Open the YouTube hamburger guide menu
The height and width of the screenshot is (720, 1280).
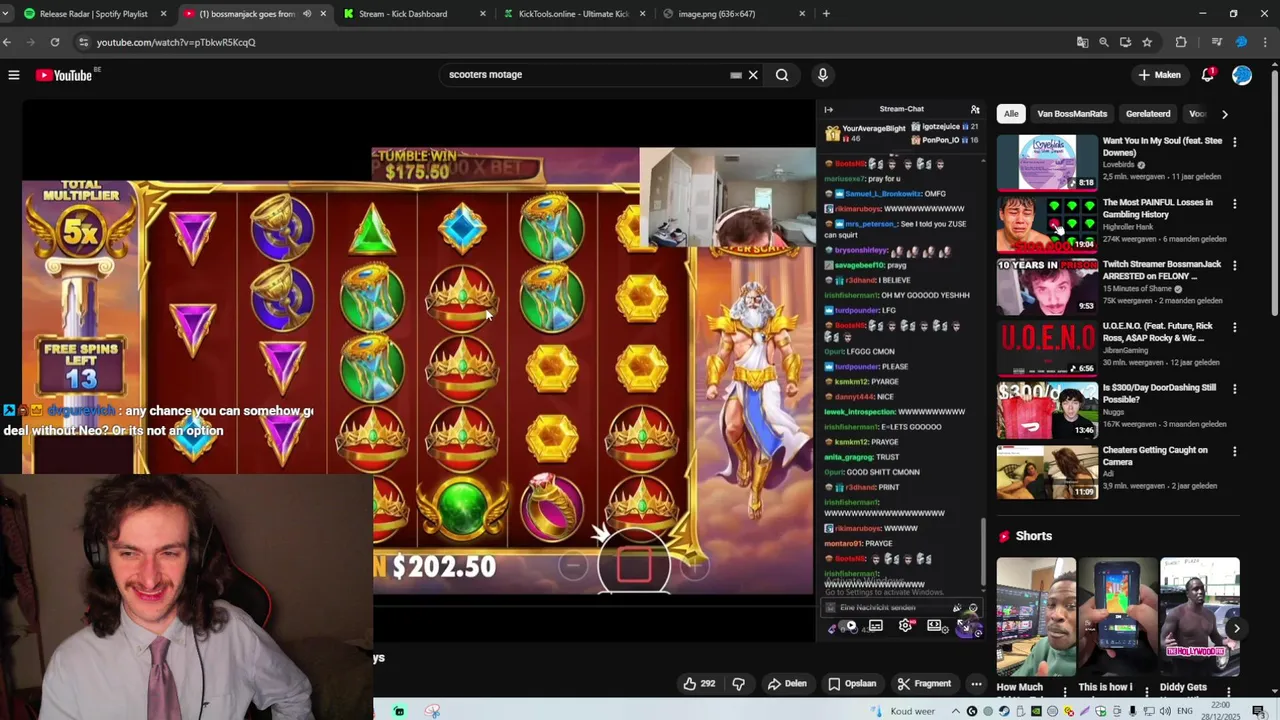(x=14, y=75)
